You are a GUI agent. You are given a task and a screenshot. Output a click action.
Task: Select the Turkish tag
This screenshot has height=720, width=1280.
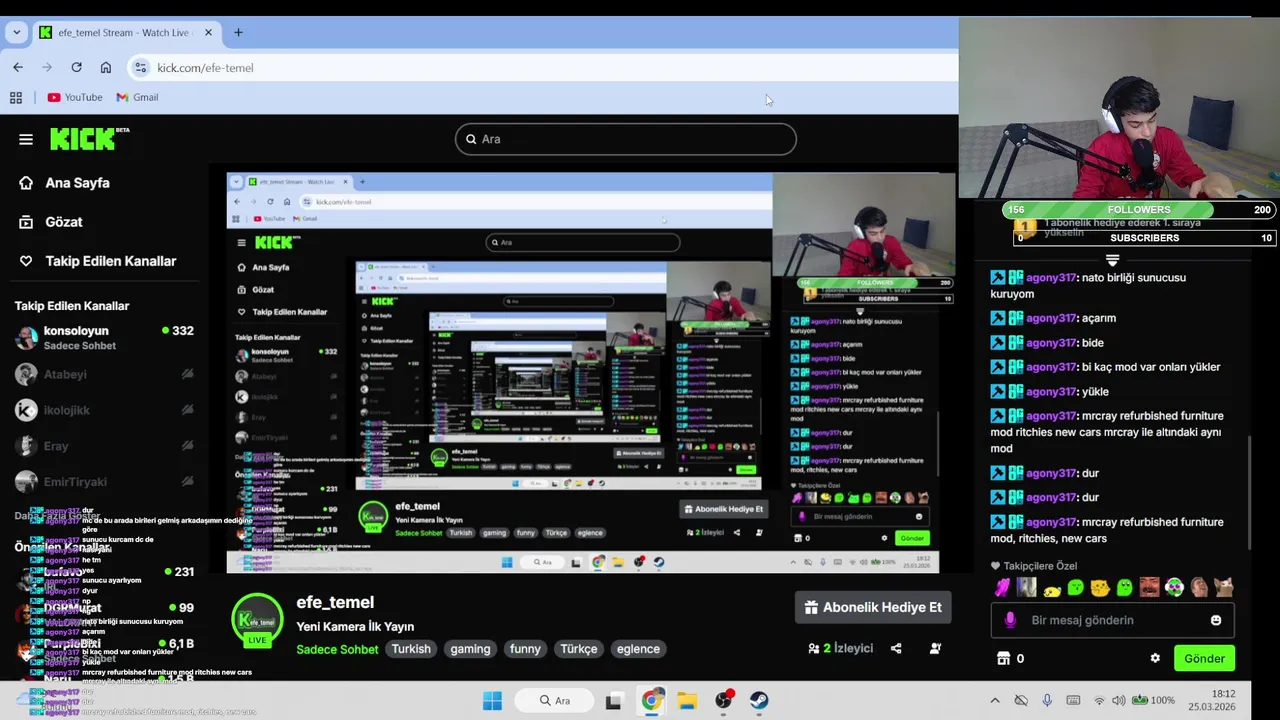411,649
